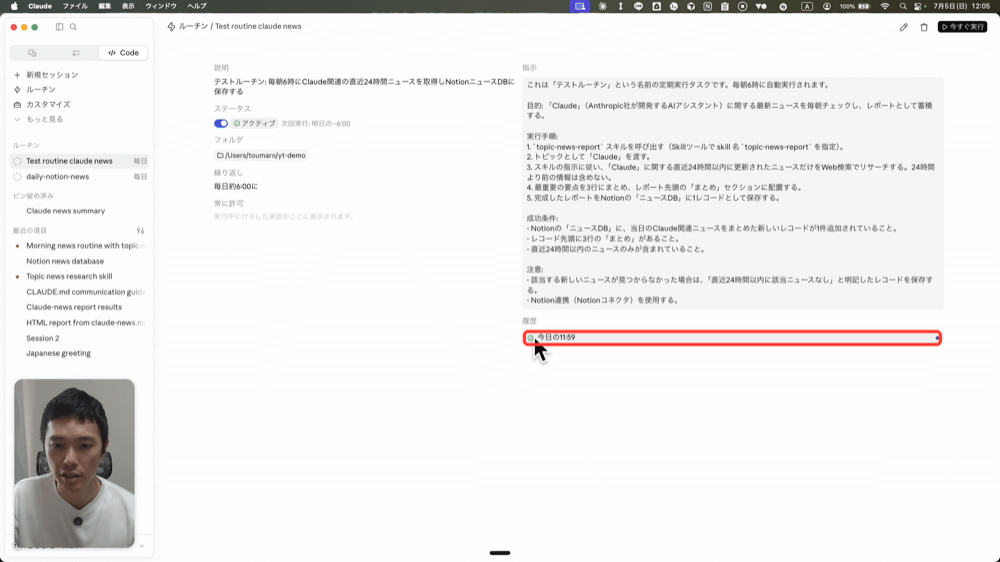1000x562 pixels.
Task: Open the input source A icon
Action: 807,6
